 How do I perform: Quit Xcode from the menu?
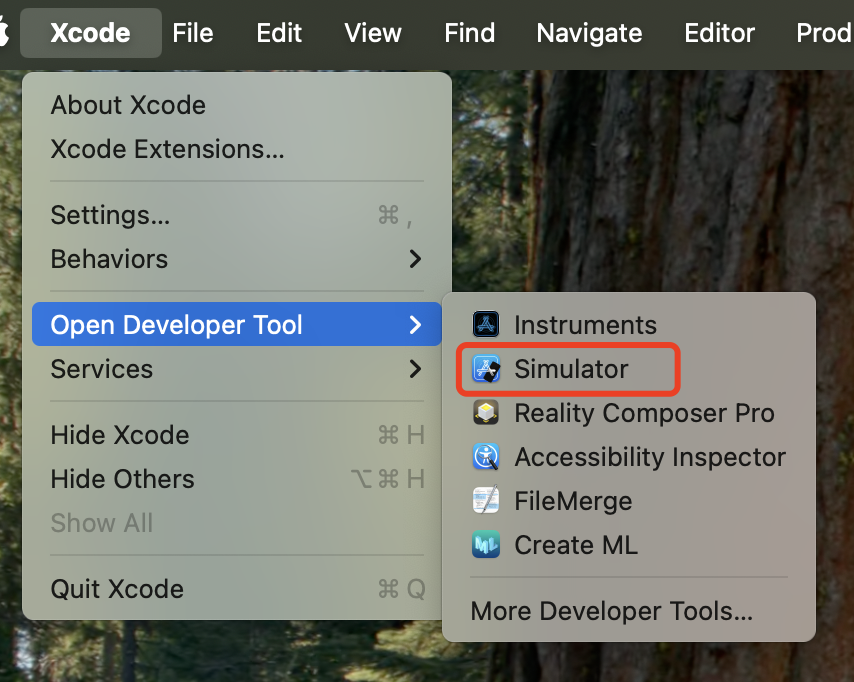coord(117,589)
